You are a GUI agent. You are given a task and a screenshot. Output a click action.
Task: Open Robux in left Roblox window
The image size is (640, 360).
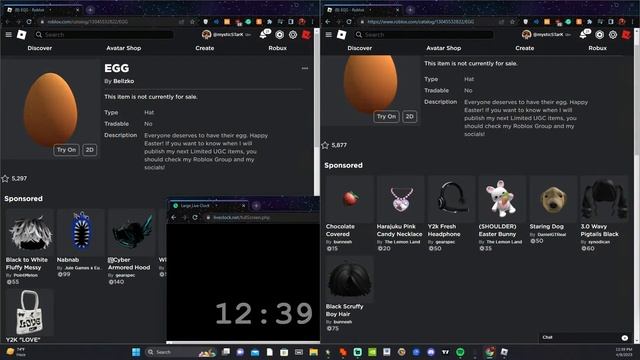click(278, 48)
